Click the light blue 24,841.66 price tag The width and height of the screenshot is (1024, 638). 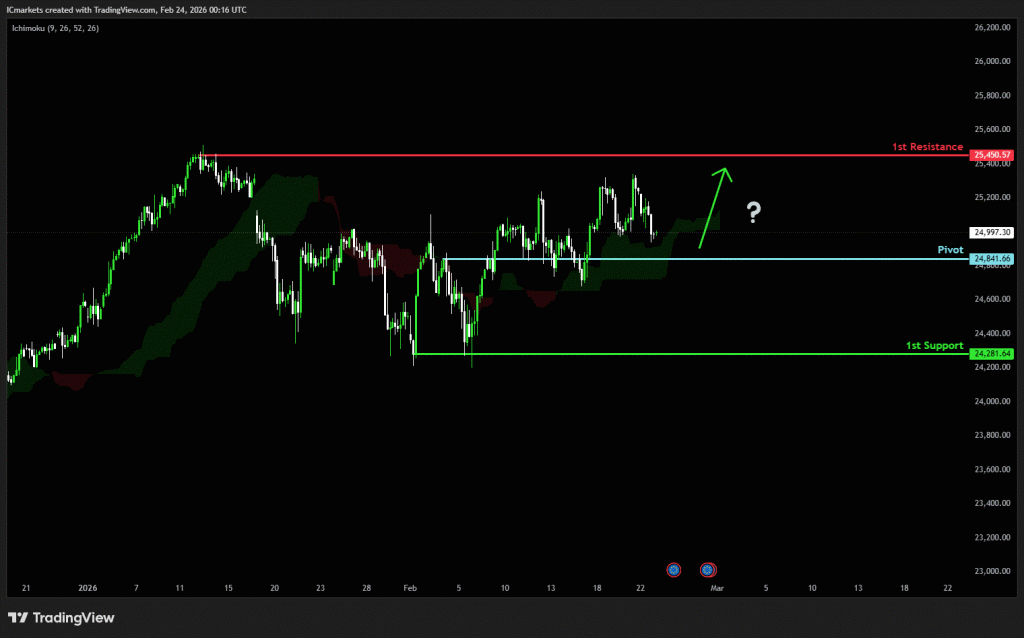tap(992, 259)
